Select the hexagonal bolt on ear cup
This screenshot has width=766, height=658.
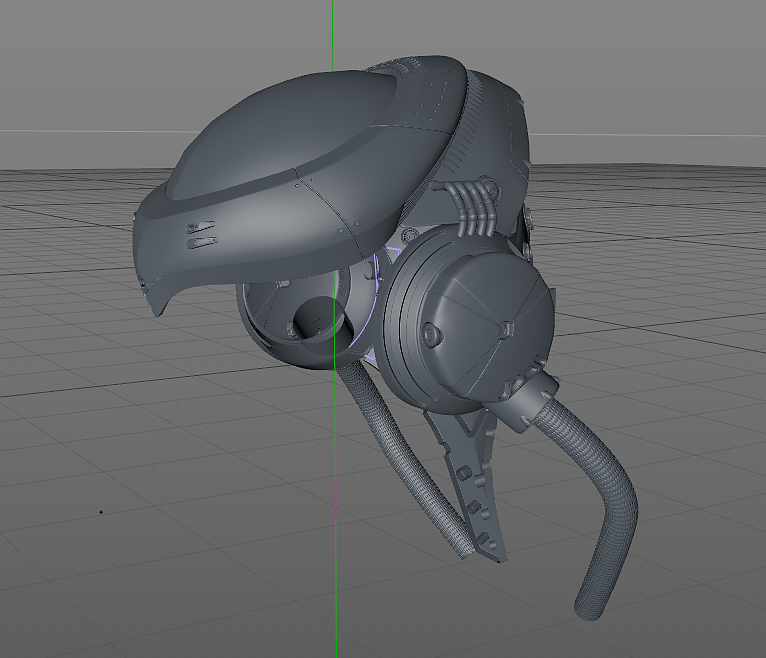coord(432,335)
